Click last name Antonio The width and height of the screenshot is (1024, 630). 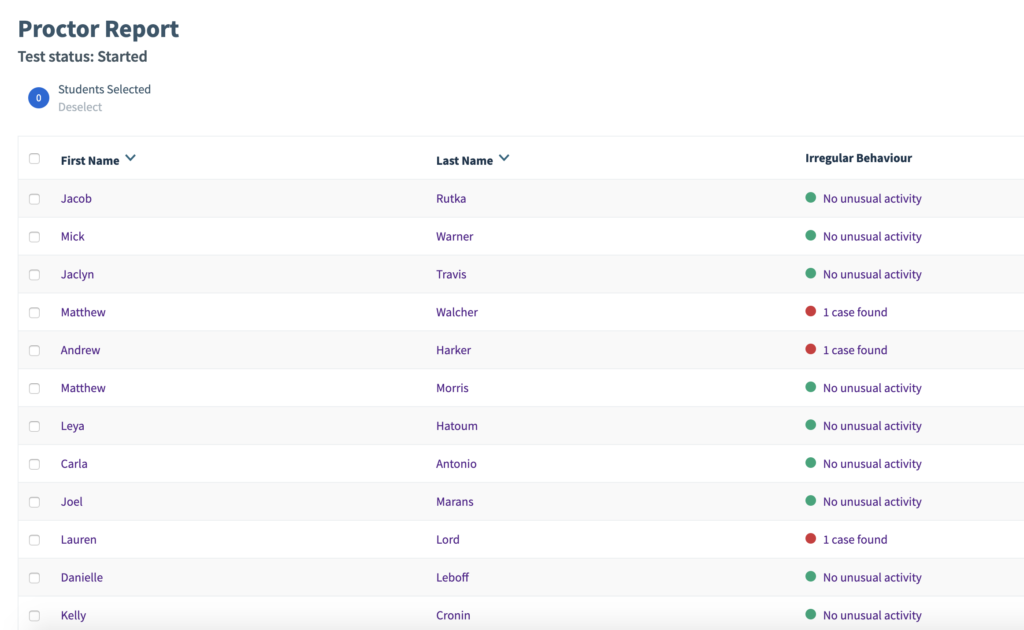[456, 464]
